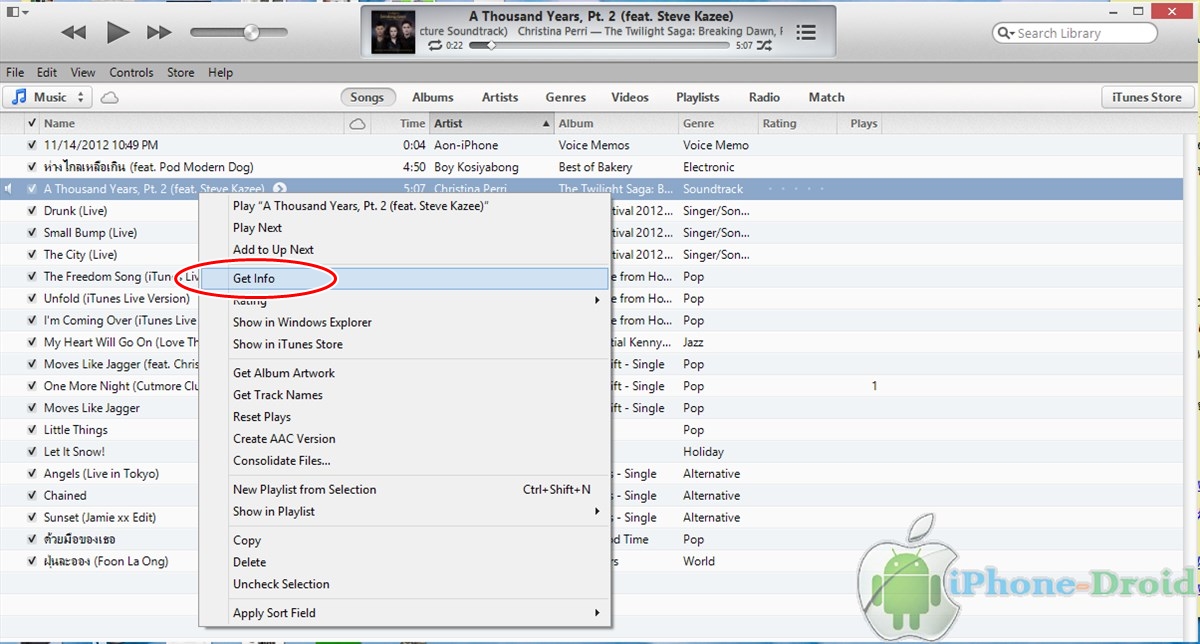1200x644 pixels.
Task: Switch to the Match tab
Action: click(x=827, y=97)
